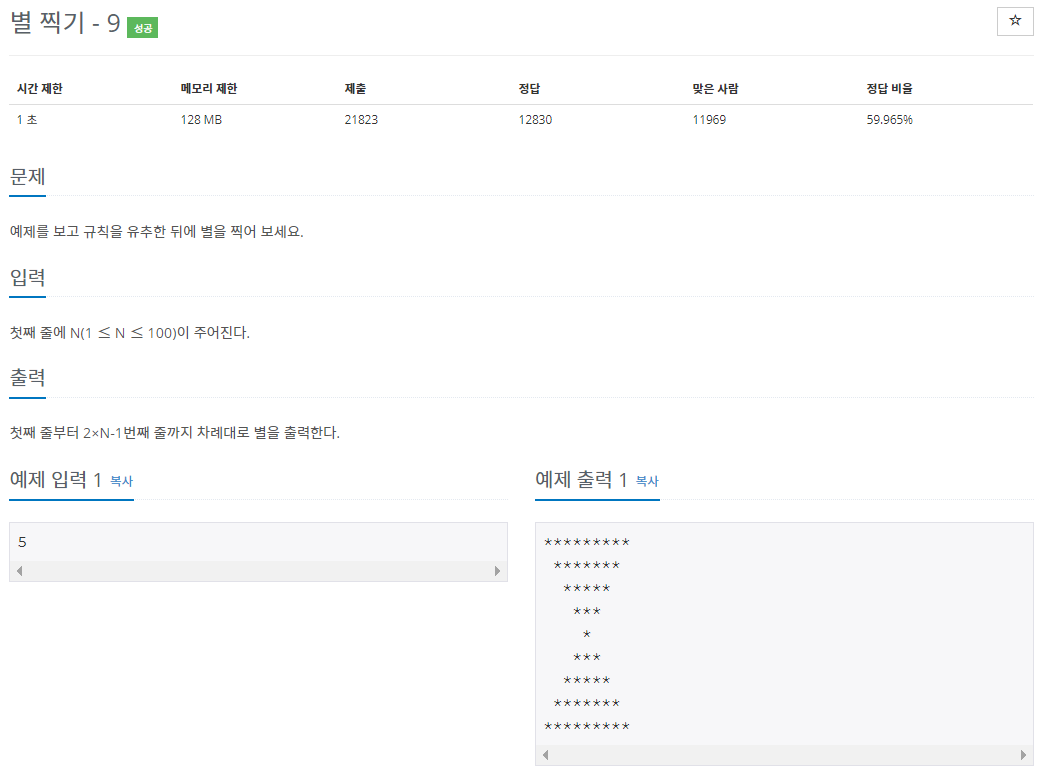Image resolution: width=1057 pixels, height=772 pixels.
Task: Click the last nine-star line of example output
Action: pos(586,727)
